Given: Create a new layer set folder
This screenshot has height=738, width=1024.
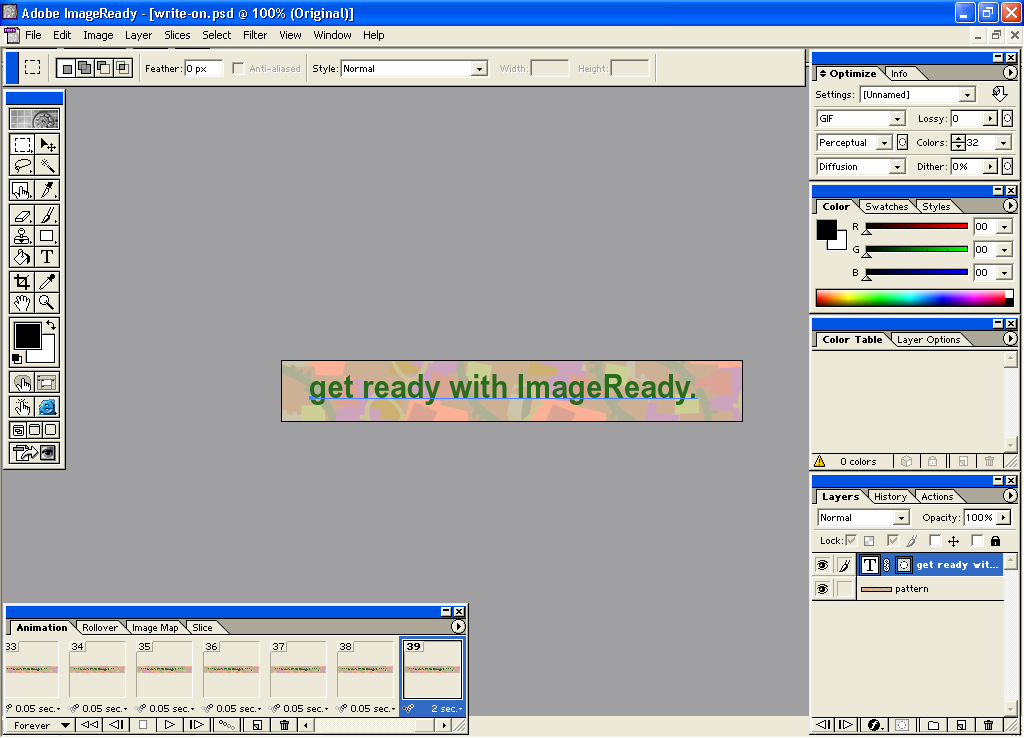Looking at the screenshot, I should pos(934,724).
